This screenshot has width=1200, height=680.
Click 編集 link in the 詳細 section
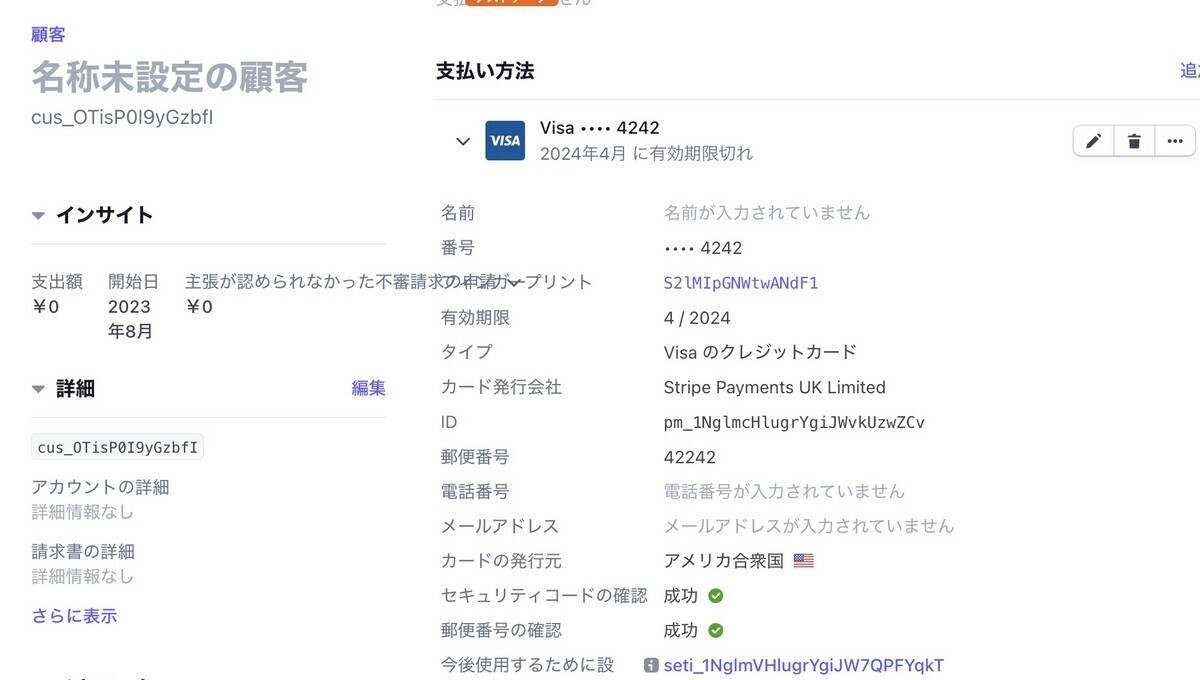[368, 388]
